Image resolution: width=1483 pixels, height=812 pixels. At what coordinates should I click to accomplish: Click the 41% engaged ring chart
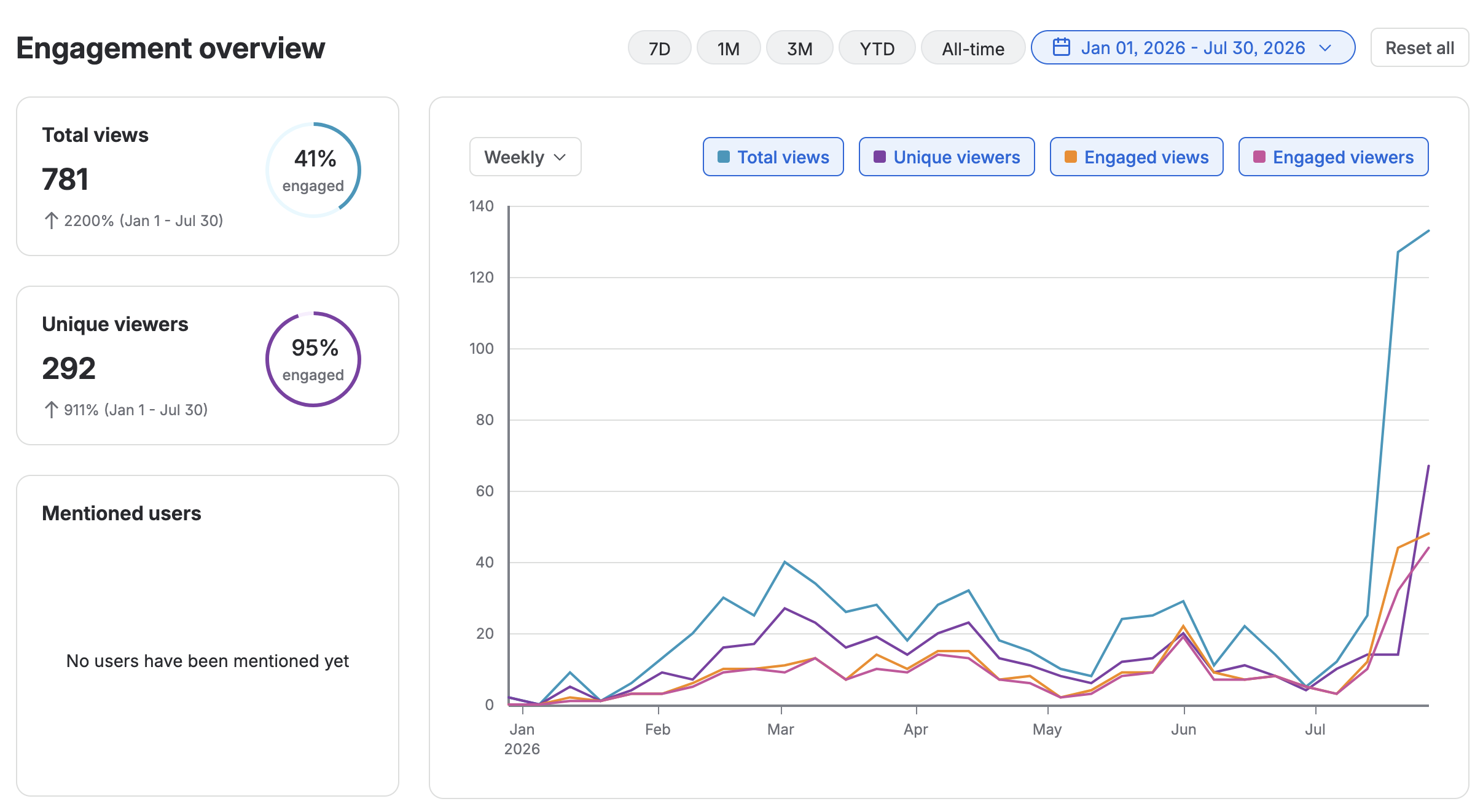coord(313,170)
